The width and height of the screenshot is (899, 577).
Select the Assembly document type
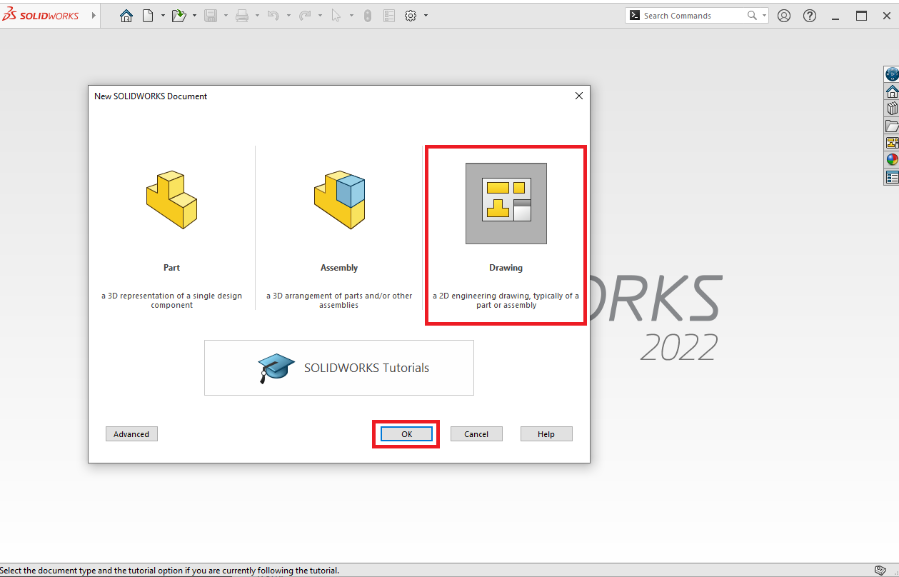click(339, 230)
